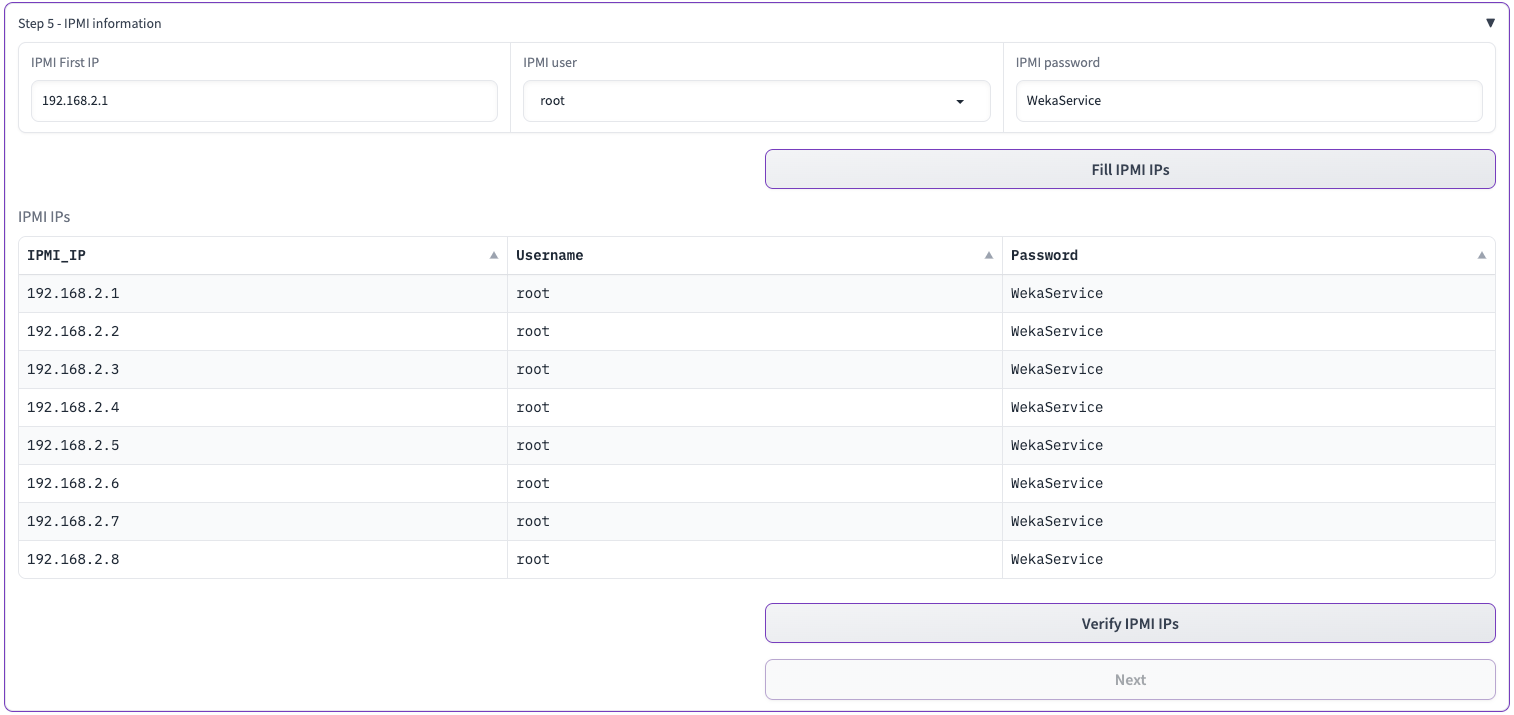Image resolution: width=1514 pixels, height=715 pixels.
Task: Click the Verify IPMI IPs button
Action: (1130, 623)
